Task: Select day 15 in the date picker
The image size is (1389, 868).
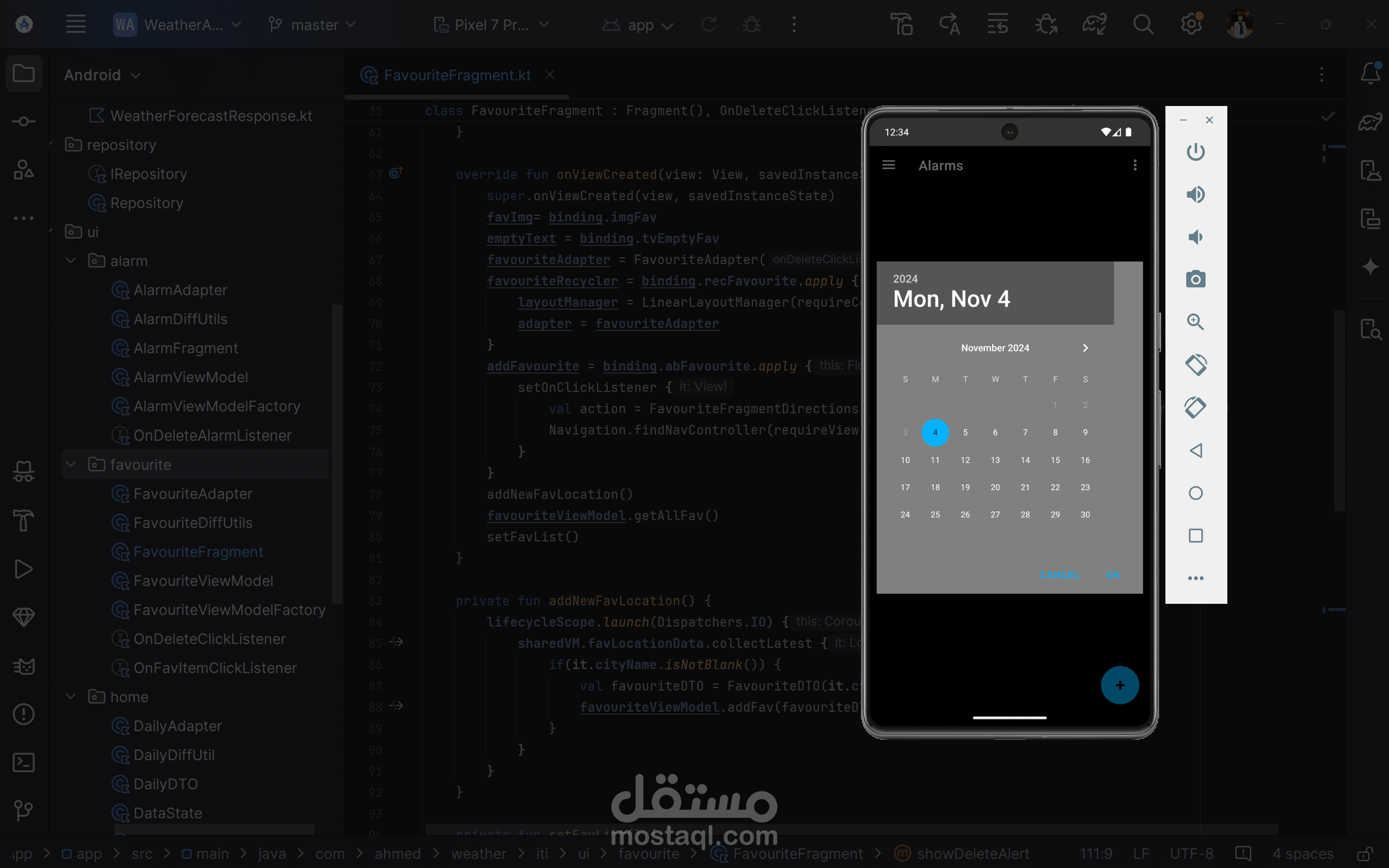Action: pos(1055,460)
